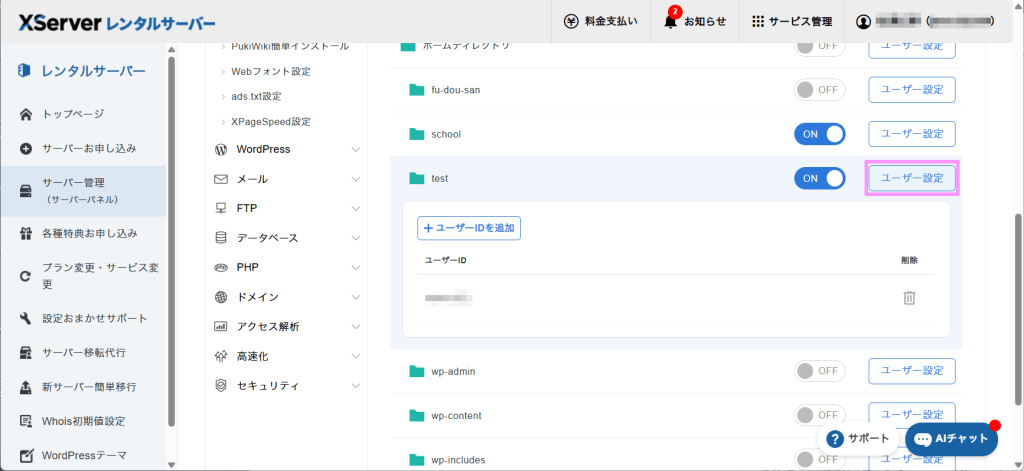Click the ユーザーIDを追加 button

(x=469, y=228)
